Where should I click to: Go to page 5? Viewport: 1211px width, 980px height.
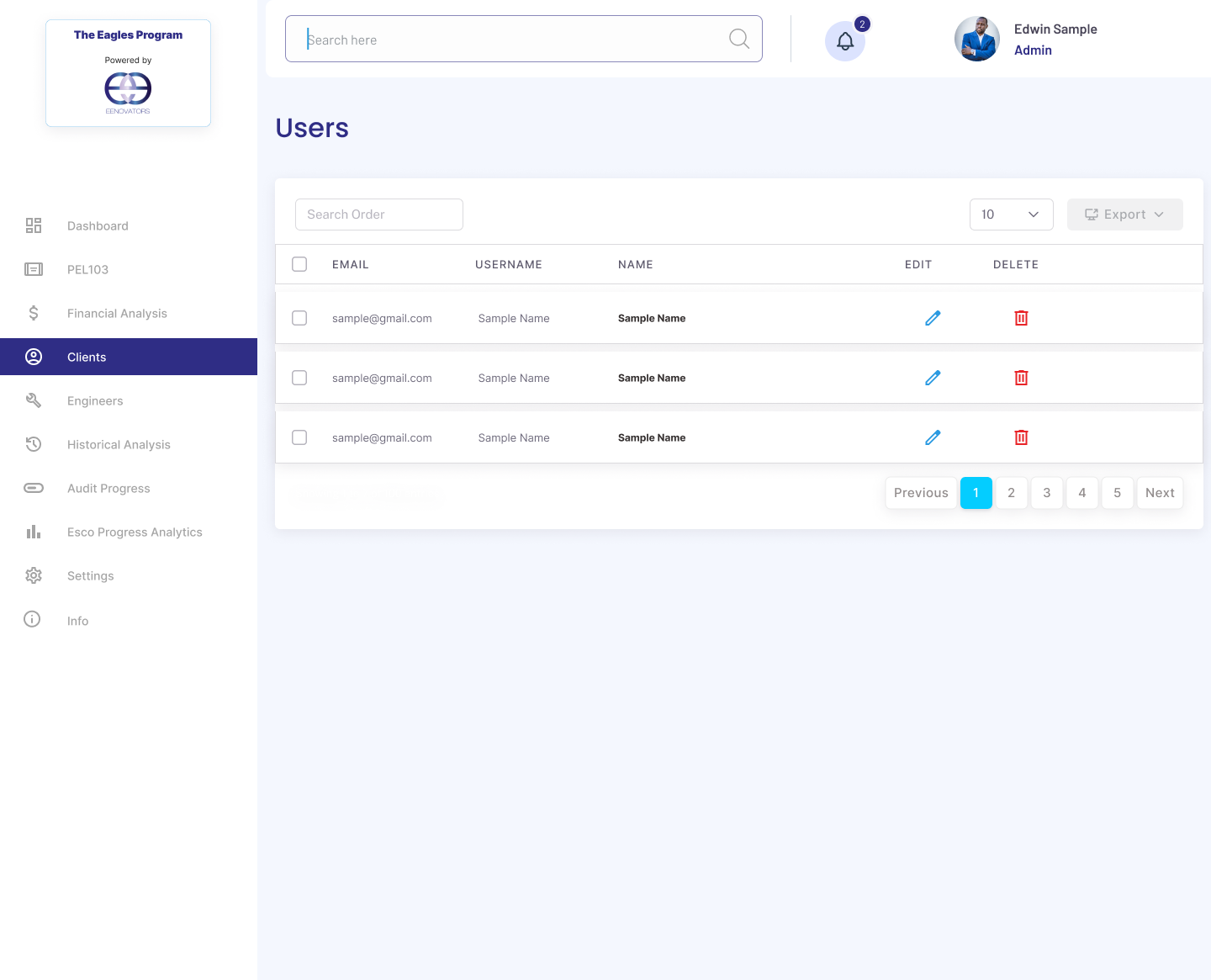point(1118,493)
